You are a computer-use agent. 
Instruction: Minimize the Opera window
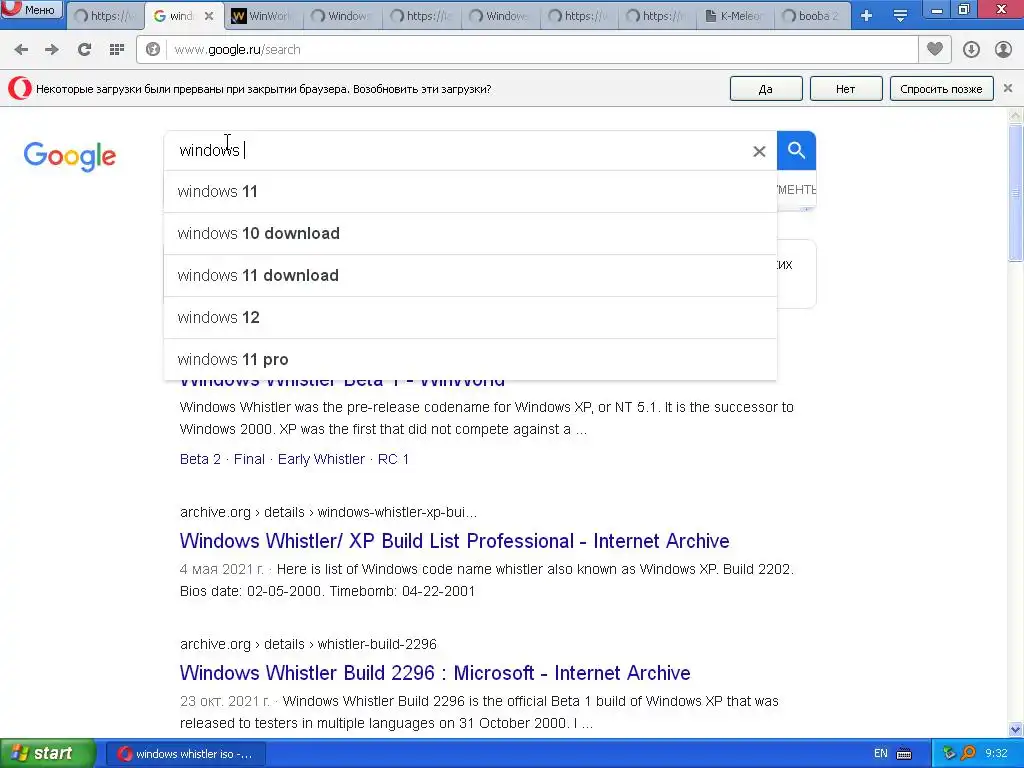(x=937, y=10)
